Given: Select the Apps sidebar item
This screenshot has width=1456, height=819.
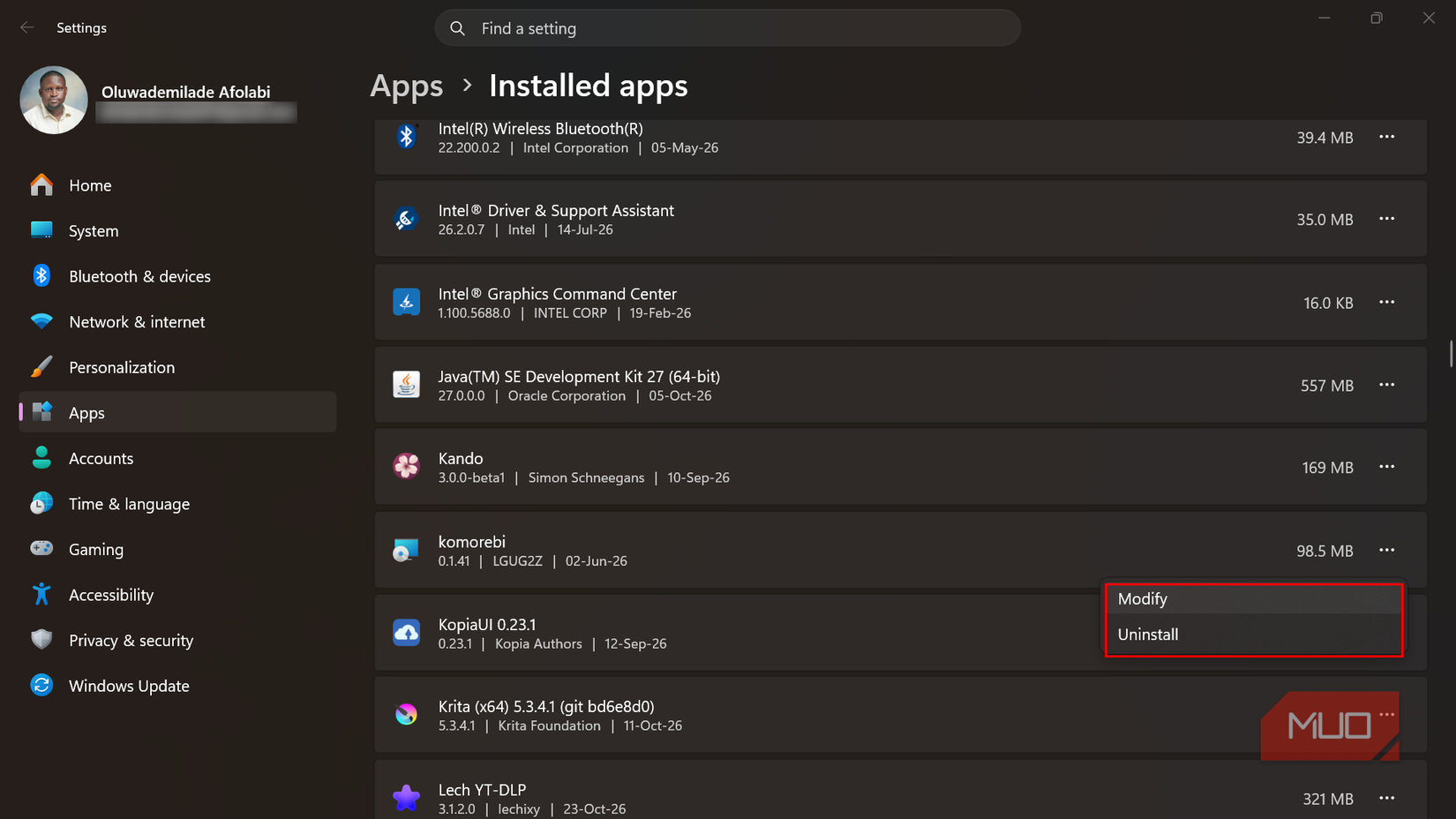Looking at the screenshot, I should 177,413.
